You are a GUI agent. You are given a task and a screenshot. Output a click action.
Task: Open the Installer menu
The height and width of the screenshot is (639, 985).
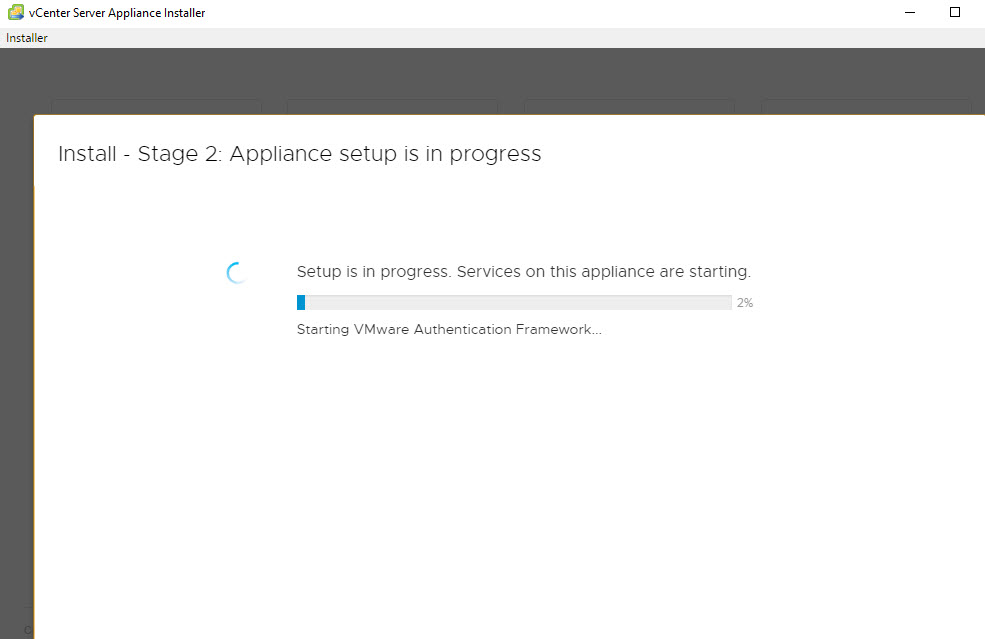click(x=27, y=38)
